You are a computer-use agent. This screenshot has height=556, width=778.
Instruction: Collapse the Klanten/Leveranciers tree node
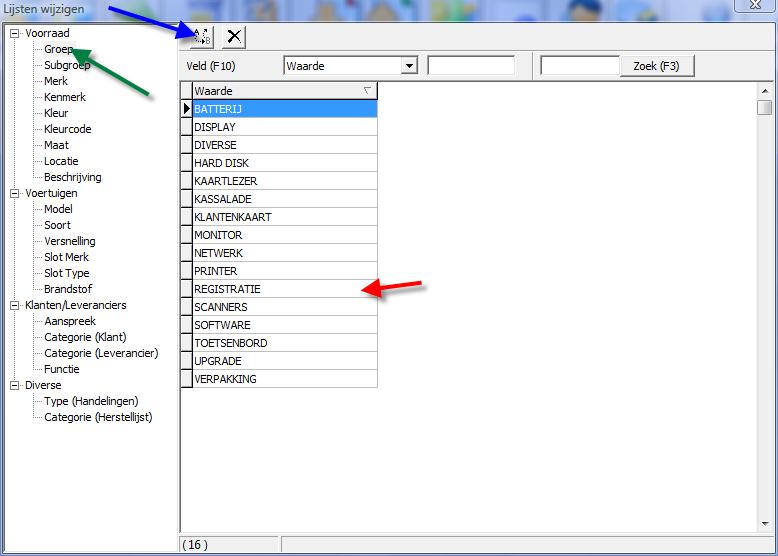tap(15, 306)
